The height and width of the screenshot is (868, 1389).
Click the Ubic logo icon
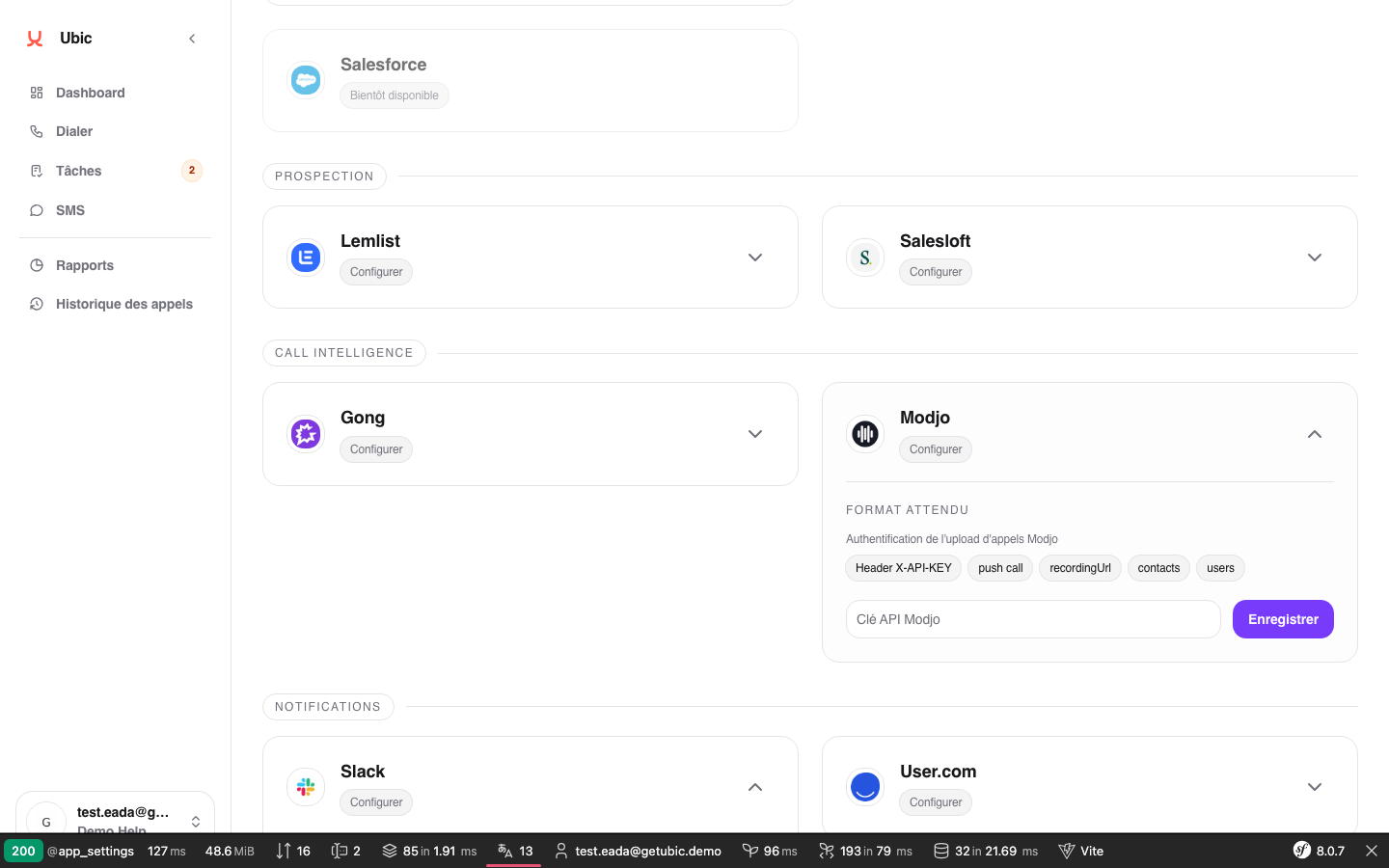(x=35, y=39)
